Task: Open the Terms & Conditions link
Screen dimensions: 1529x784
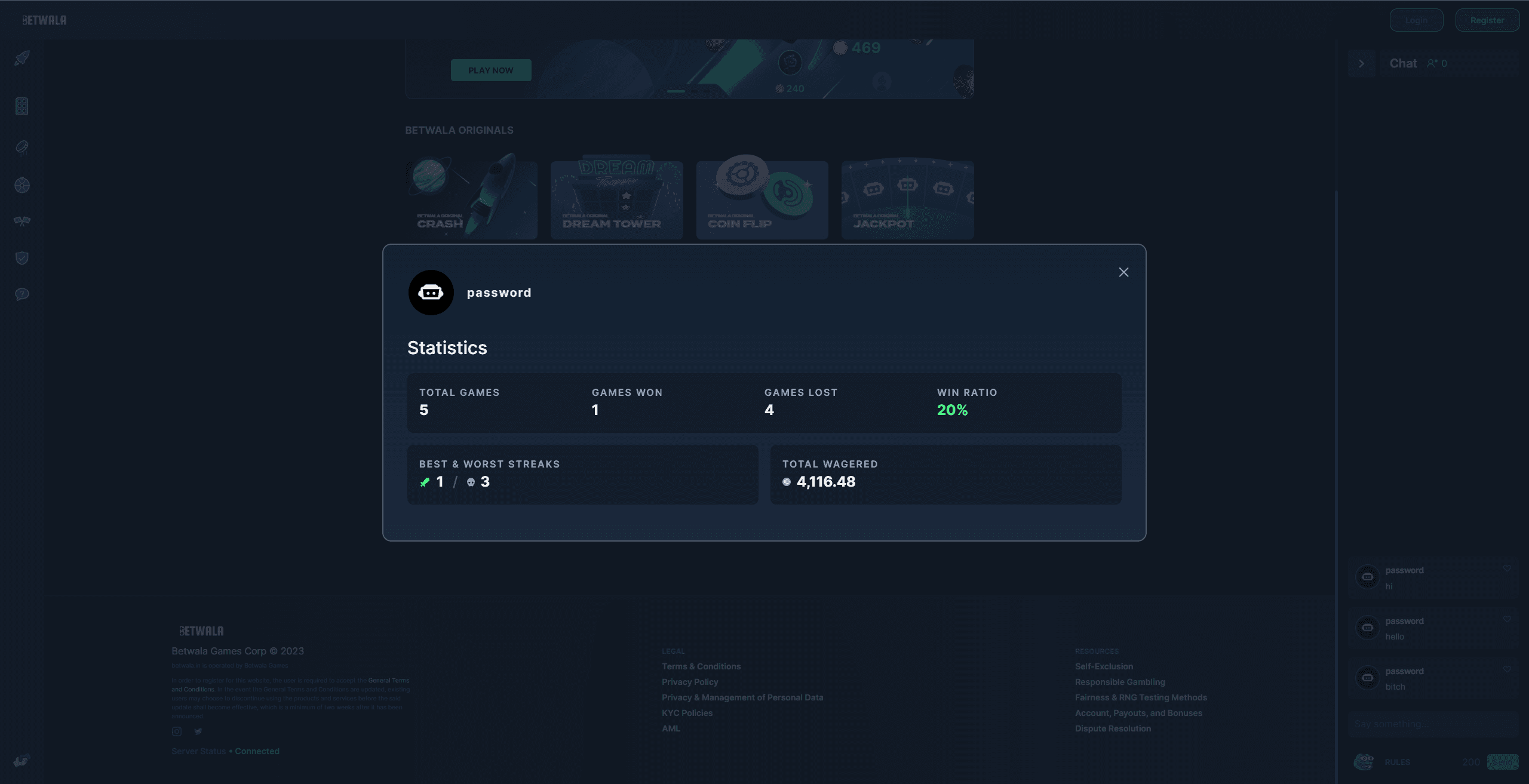Action: [x=701, y=666]
